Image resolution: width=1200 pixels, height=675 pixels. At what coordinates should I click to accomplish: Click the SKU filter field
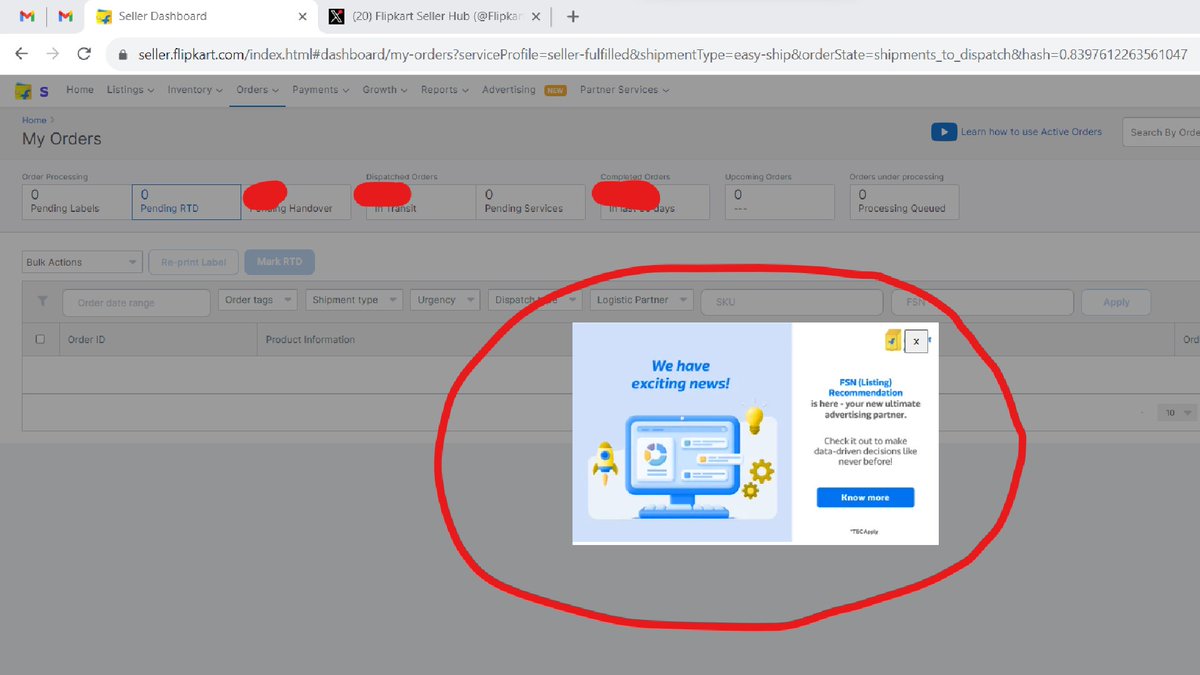(x=792, y=302)
